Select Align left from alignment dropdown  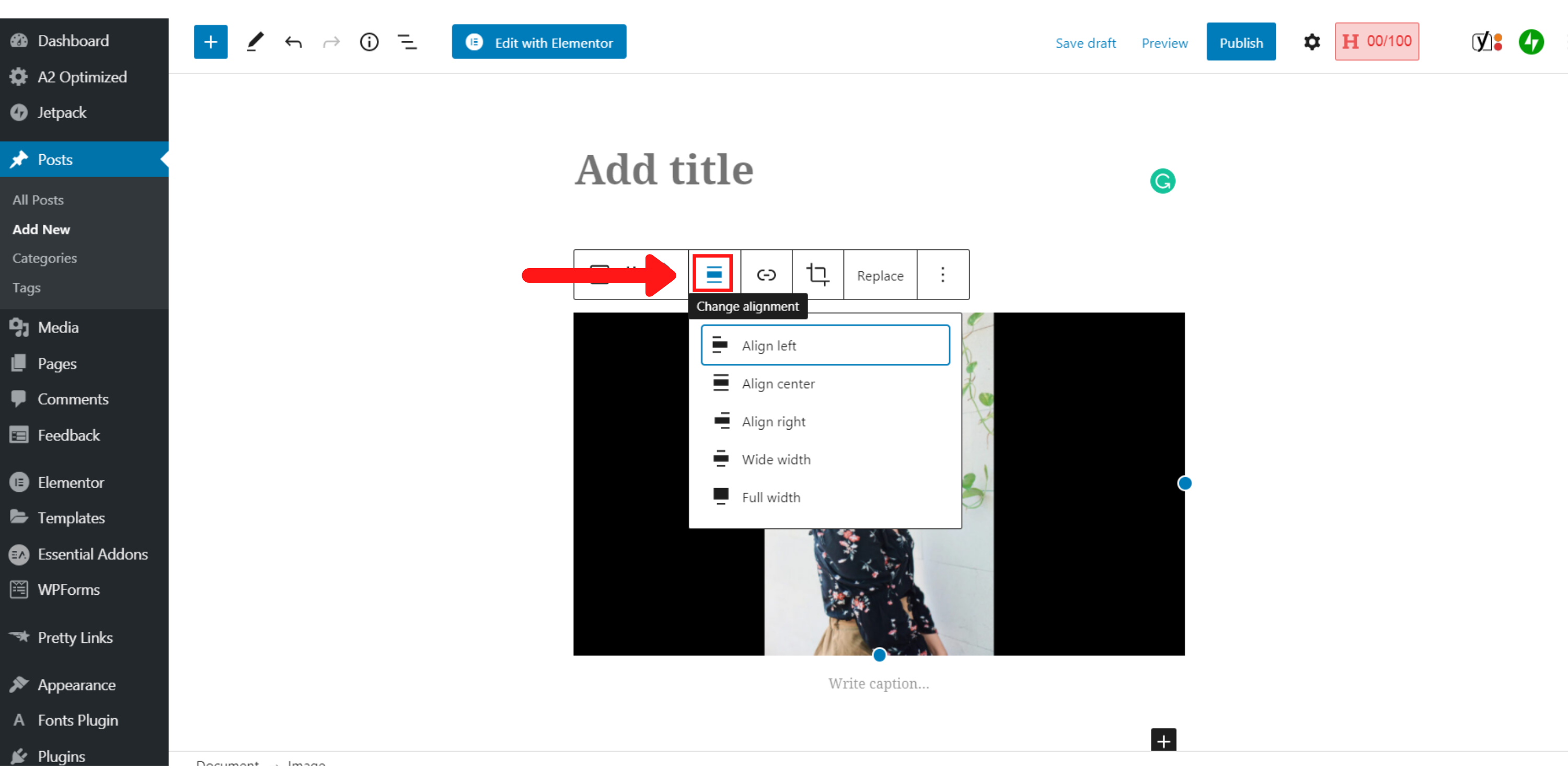click(825, 345)
